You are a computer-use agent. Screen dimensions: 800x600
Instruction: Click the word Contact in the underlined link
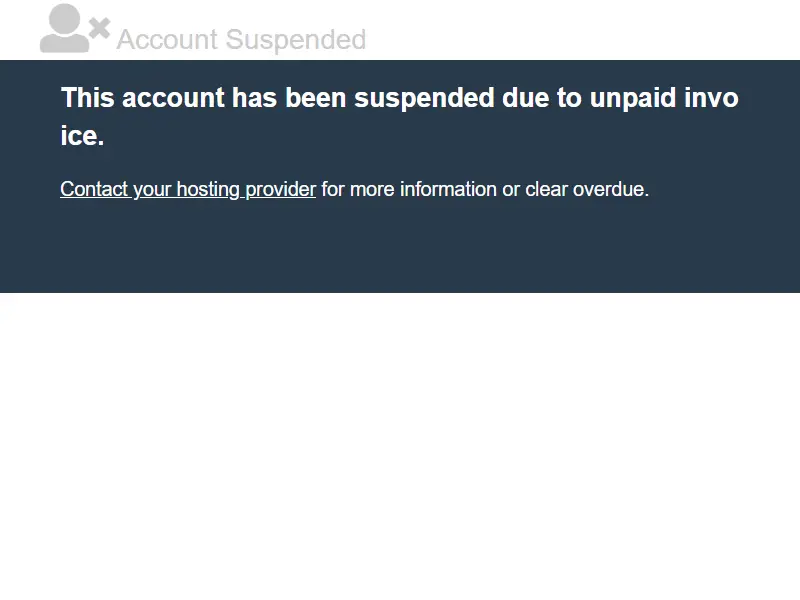pos(94,189)
